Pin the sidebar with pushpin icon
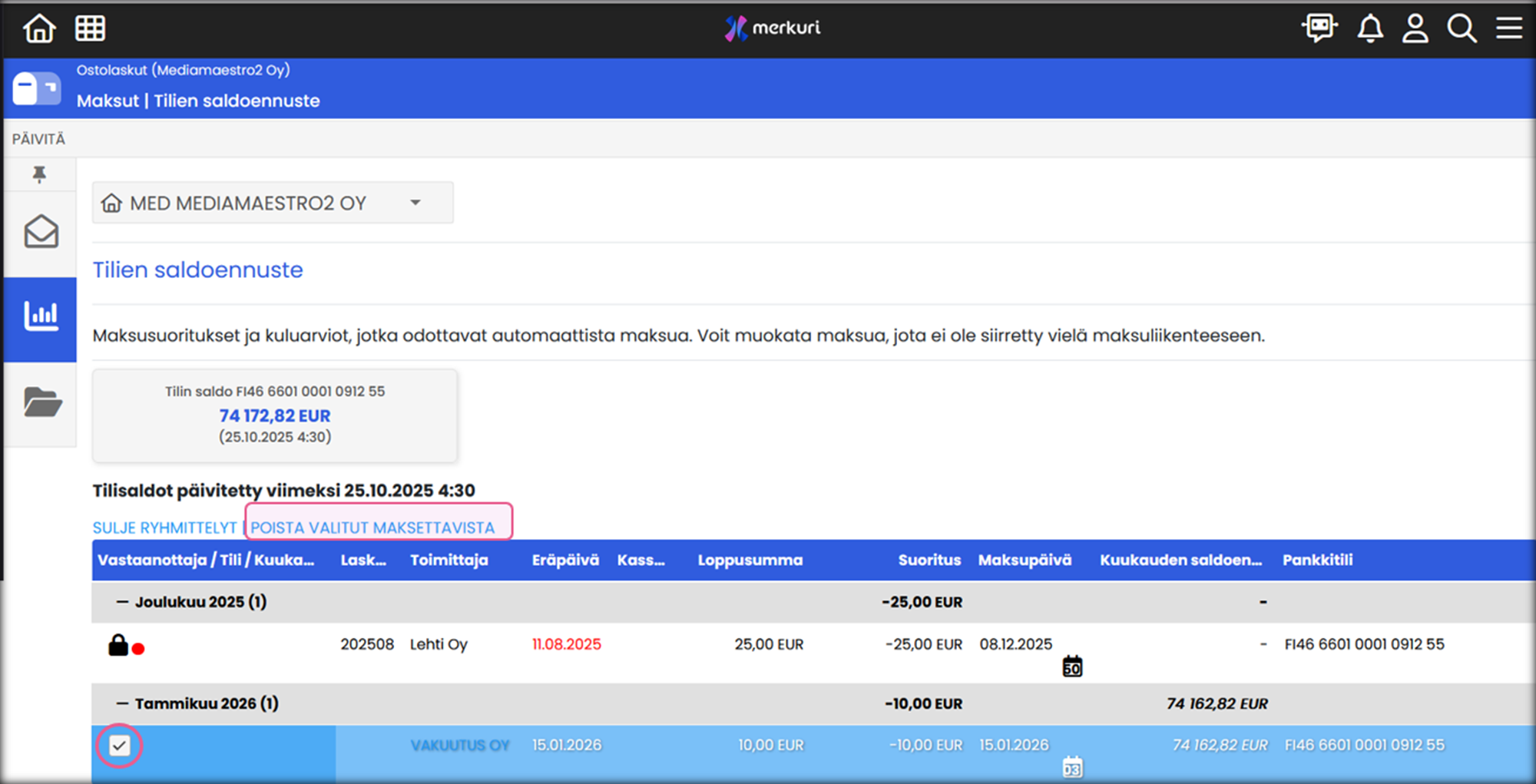Screen dimensions: 1536x784 tap(40, 174)
